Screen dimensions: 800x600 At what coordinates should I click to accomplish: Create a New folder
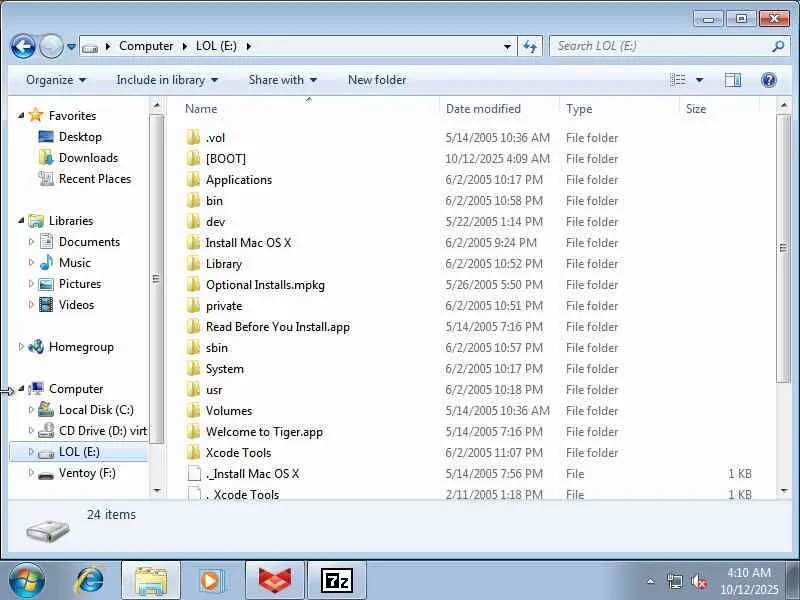pos(377,80)
